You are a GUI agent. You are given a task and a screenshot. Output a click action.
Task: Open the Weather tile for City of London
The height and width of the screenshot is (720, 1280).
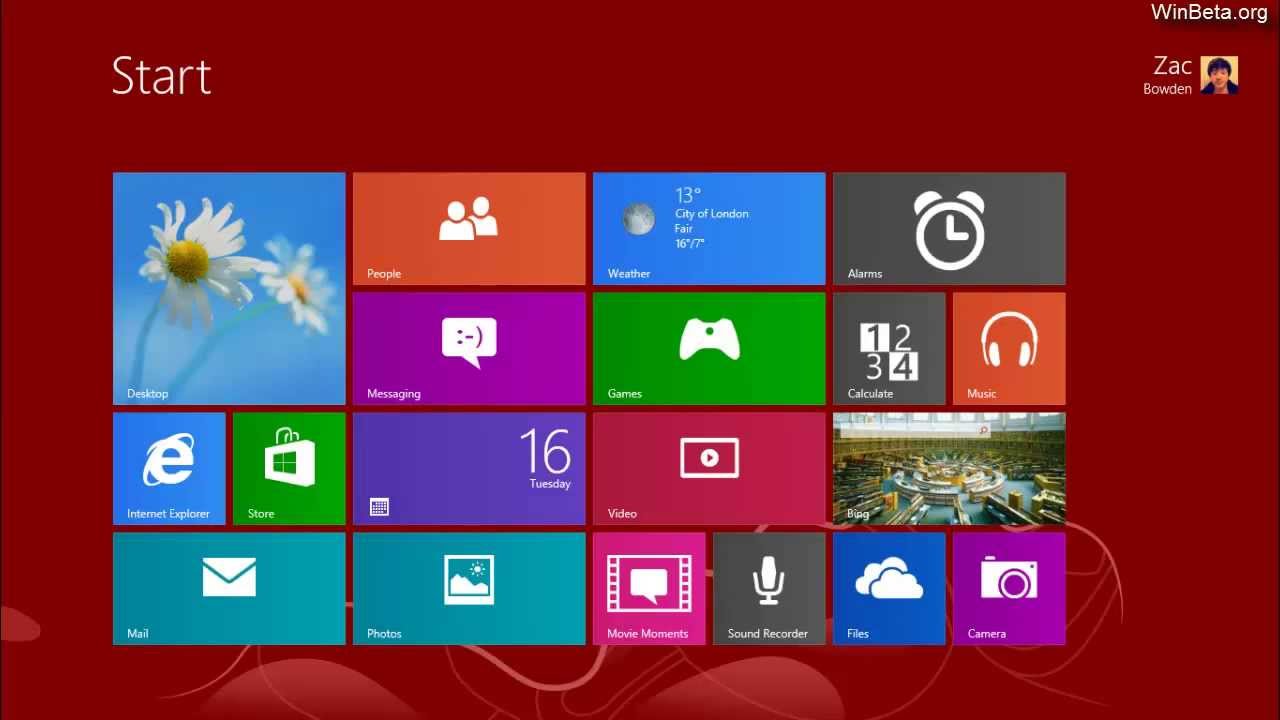[x=709, y=228]
